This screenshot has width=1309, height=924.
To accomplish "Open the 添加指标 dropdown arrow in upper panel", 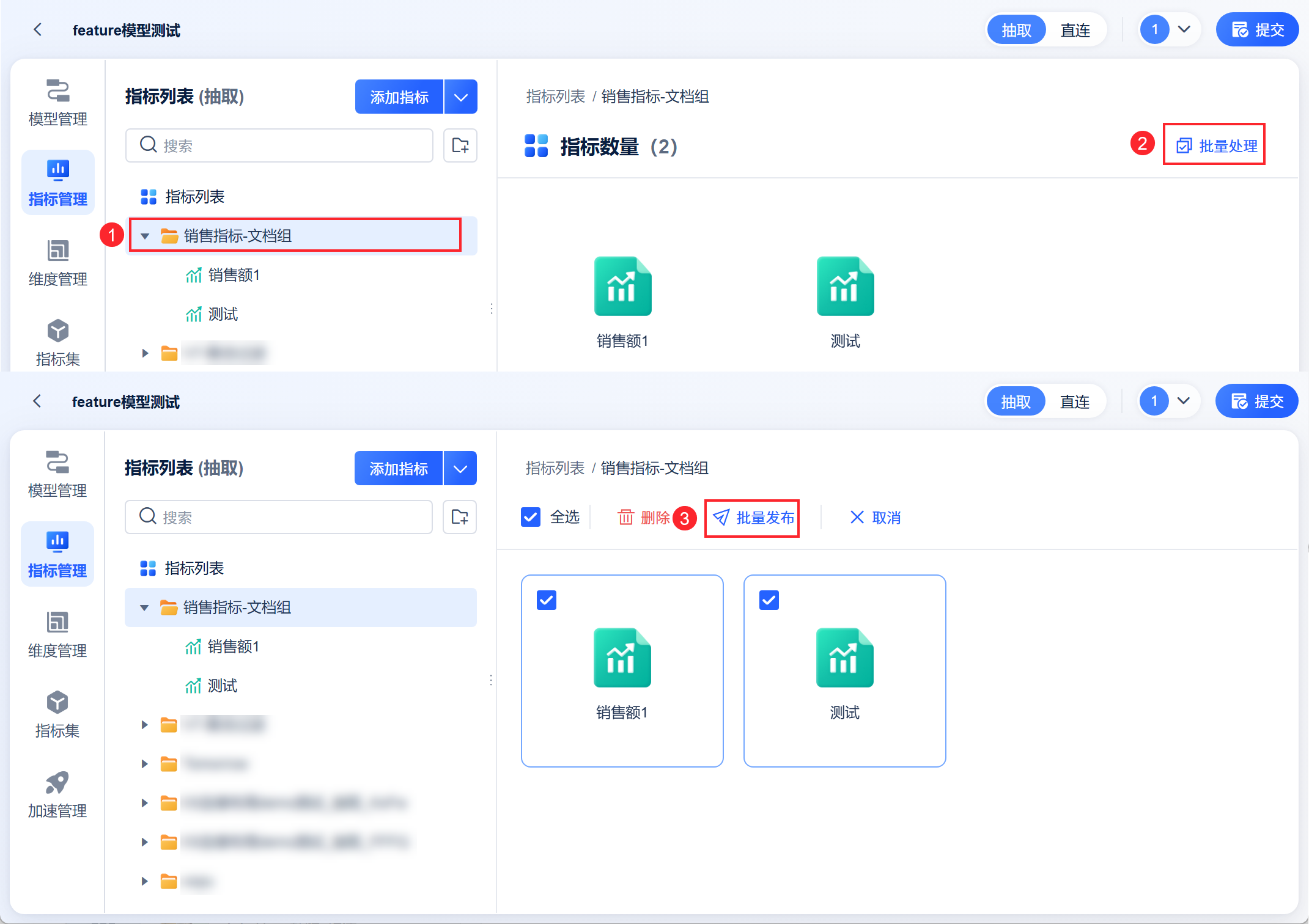I will coord(461,97).
